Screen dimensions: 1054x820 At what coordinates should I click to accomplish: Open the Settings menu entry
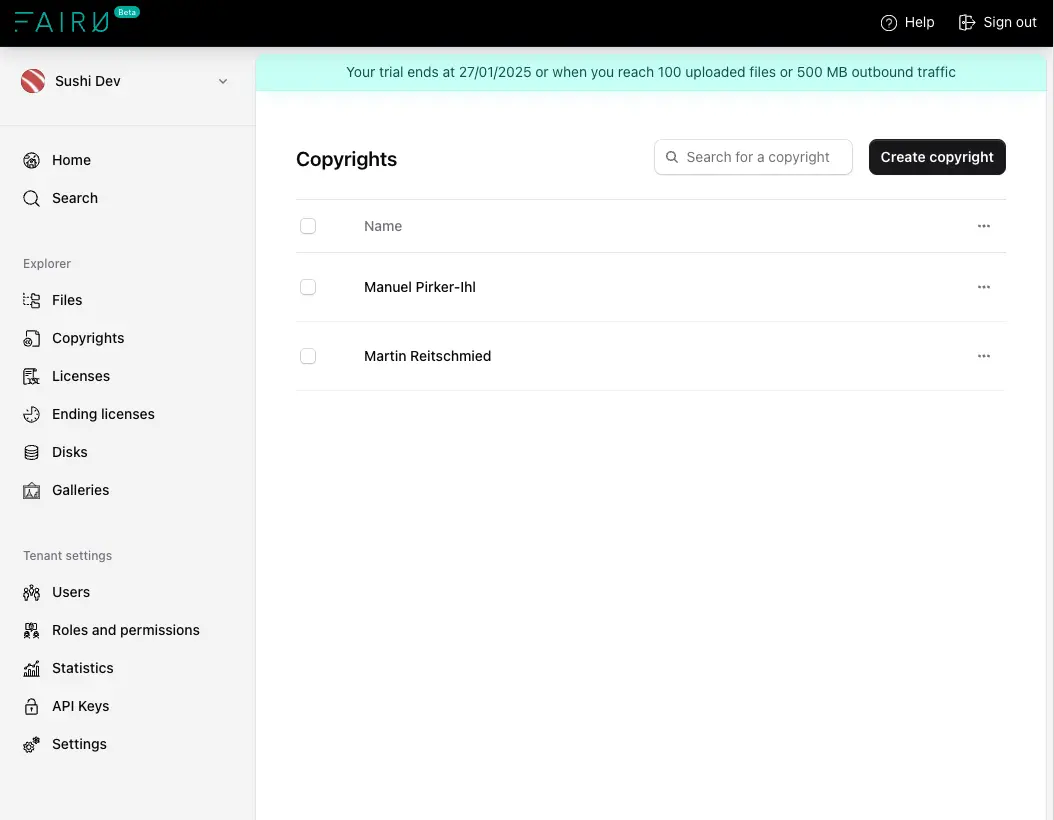click(79, 744)
